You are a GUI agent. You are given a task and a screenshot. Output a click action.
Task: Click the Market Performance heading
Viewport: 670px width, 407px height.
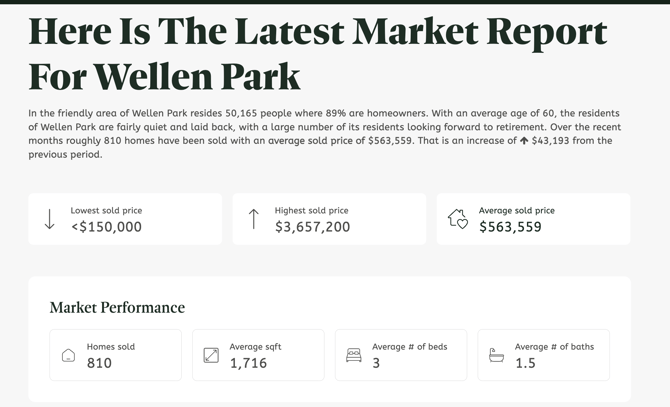tap(117, 307)
